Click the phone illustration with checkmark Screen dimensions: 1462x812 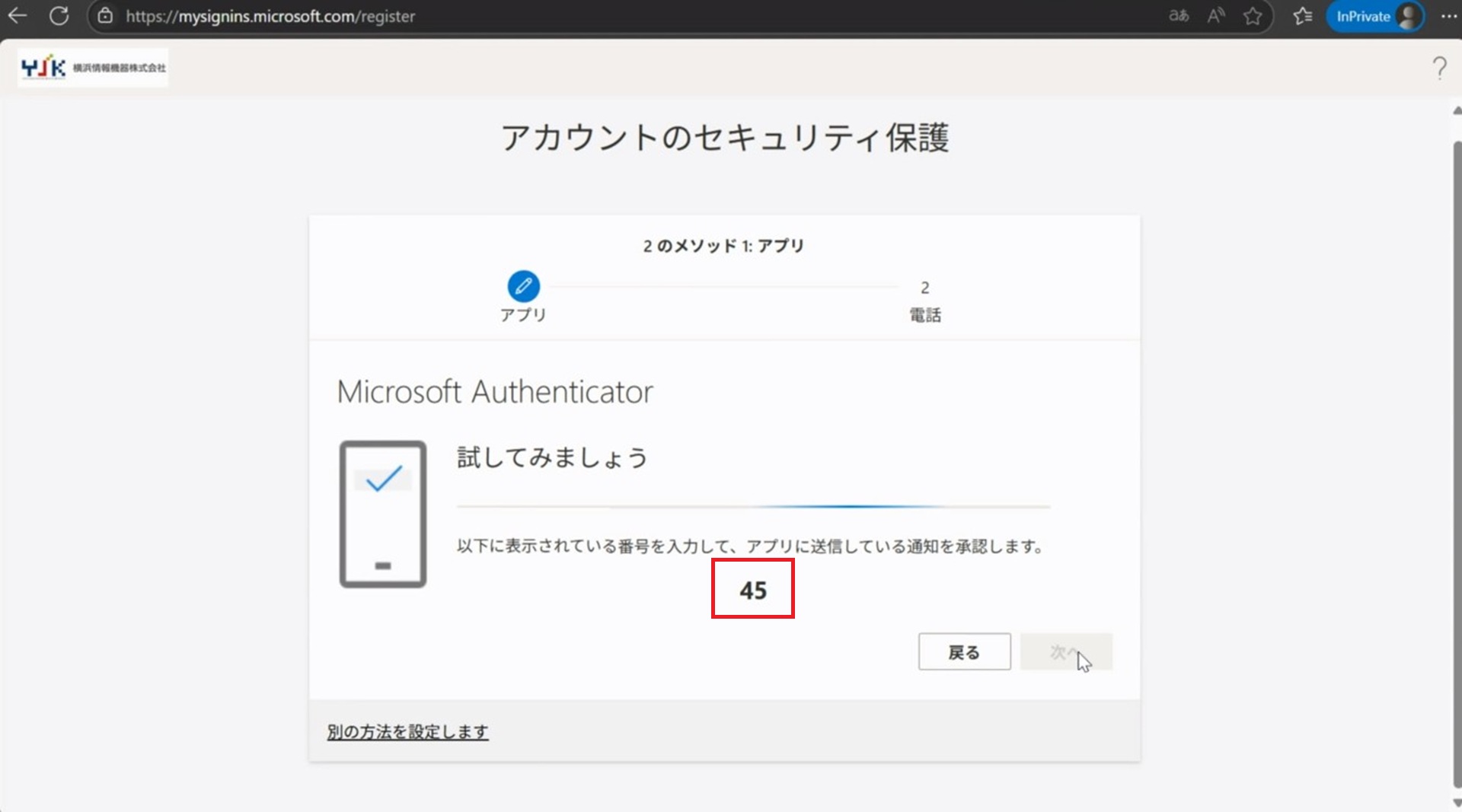click(383, 514)
